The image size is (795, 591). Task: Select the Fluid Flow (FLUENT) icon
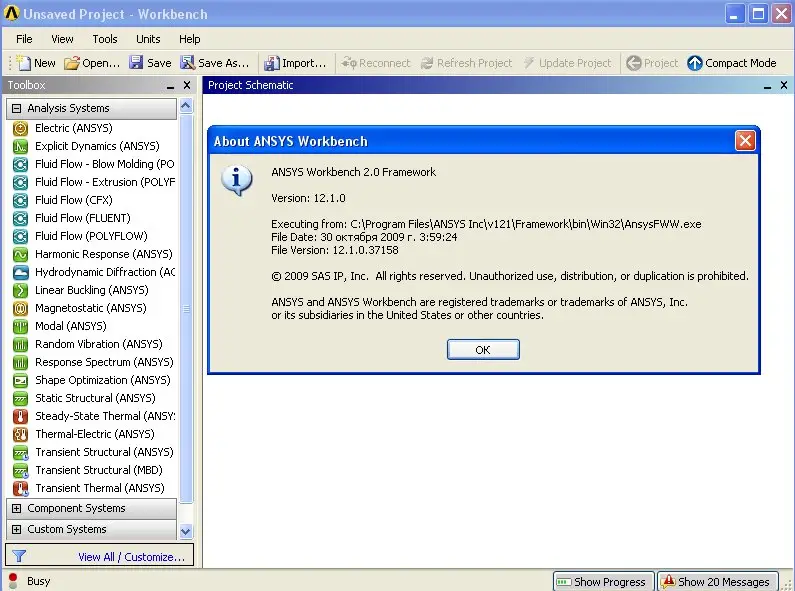(20, 218)
